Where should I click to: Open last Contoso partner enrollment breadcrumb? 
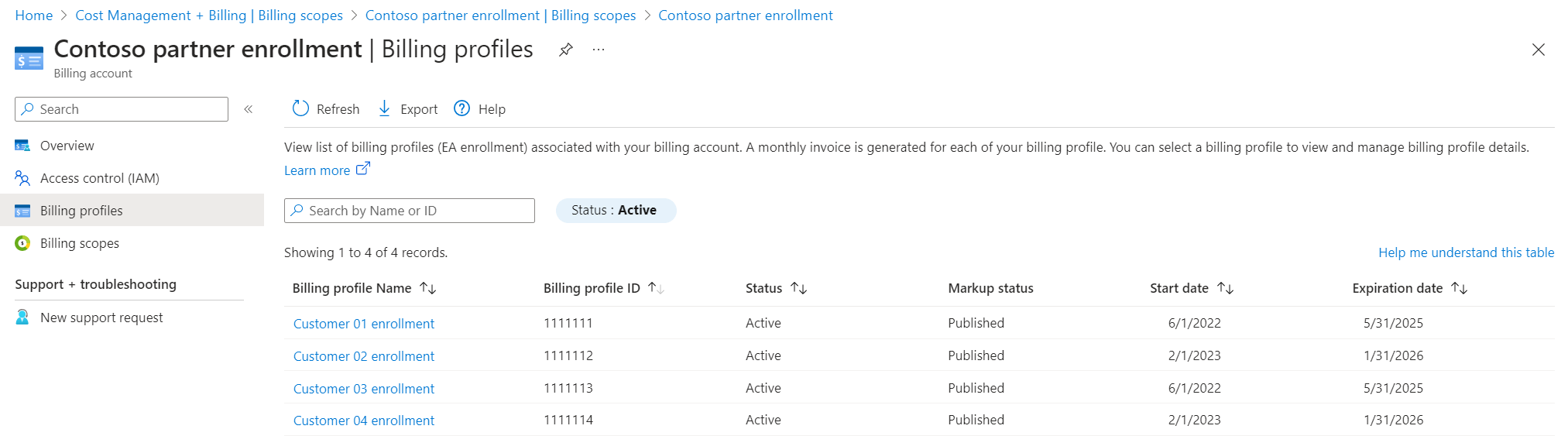[746, 15]
